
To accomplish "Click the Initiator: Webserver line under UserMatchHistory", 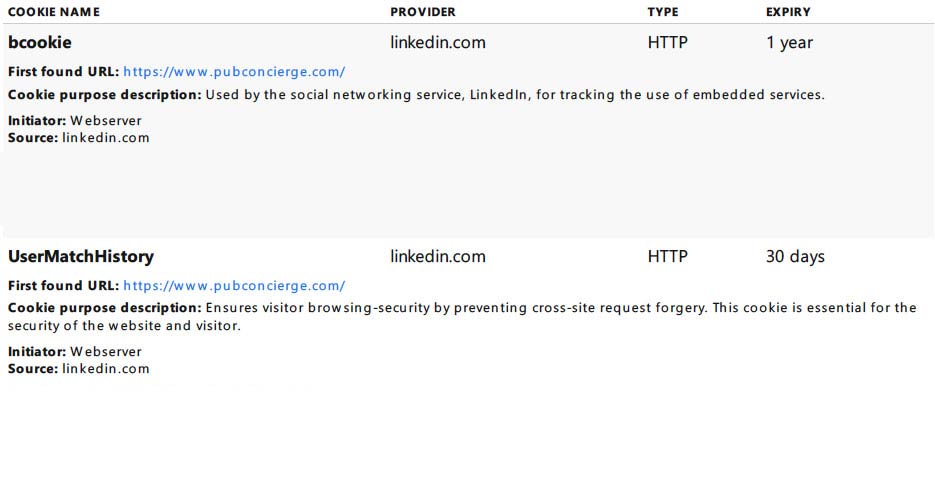I will [75, 352].
